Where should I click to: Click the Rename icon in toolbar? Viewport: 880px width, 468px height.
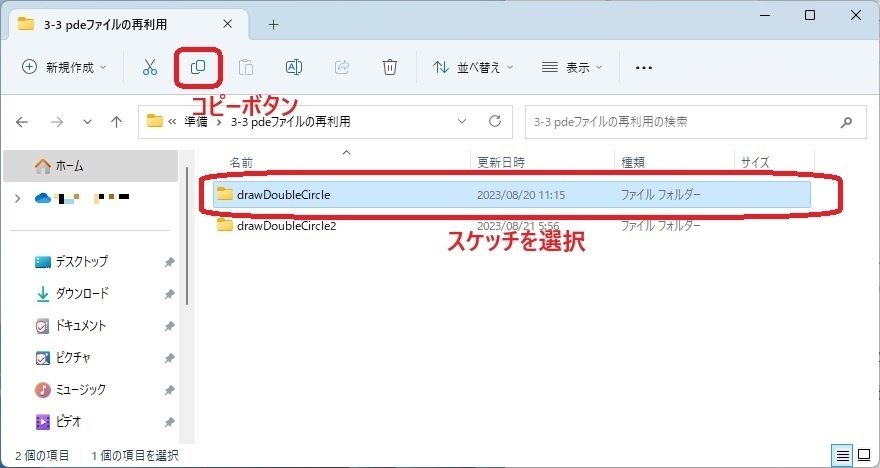(x=294, y=67)
